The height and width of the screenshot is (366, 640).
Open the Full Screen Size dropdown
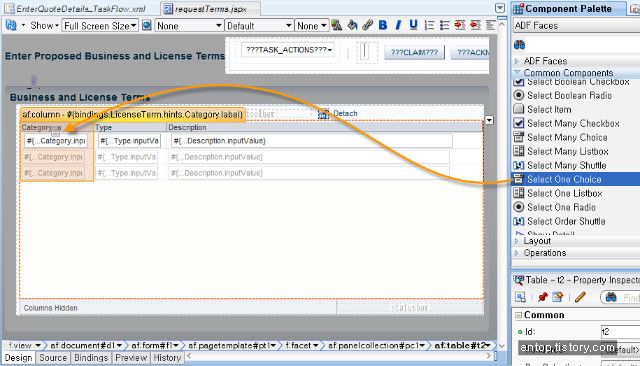point(100,26)
